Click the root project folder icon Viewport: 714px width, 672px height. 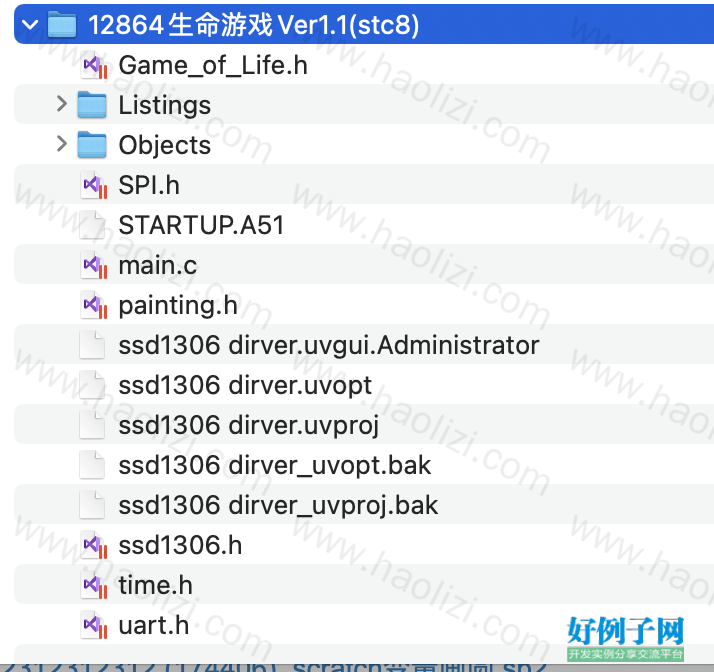point(61,25)
